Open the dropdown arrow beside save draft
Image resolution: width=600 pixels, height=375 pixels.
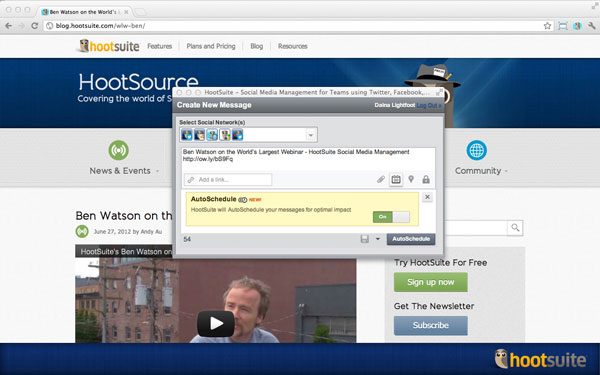[x=378, y=239]
